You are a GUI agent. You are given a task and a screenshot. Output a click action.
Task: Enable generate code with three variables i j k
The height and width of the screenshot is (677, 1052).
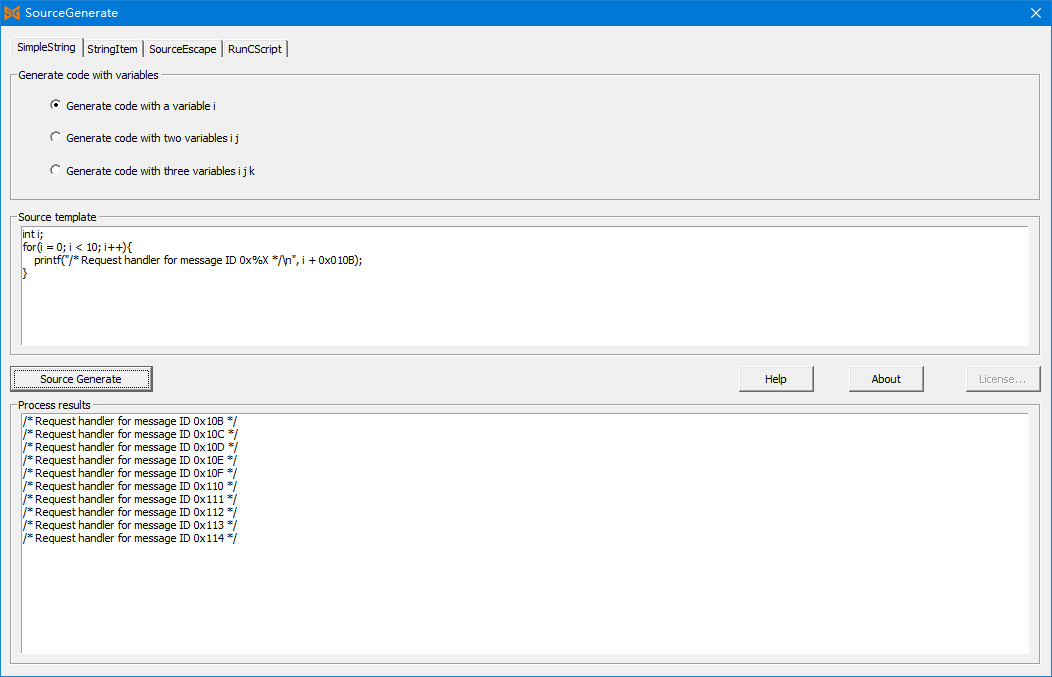(x=56, y=171)
